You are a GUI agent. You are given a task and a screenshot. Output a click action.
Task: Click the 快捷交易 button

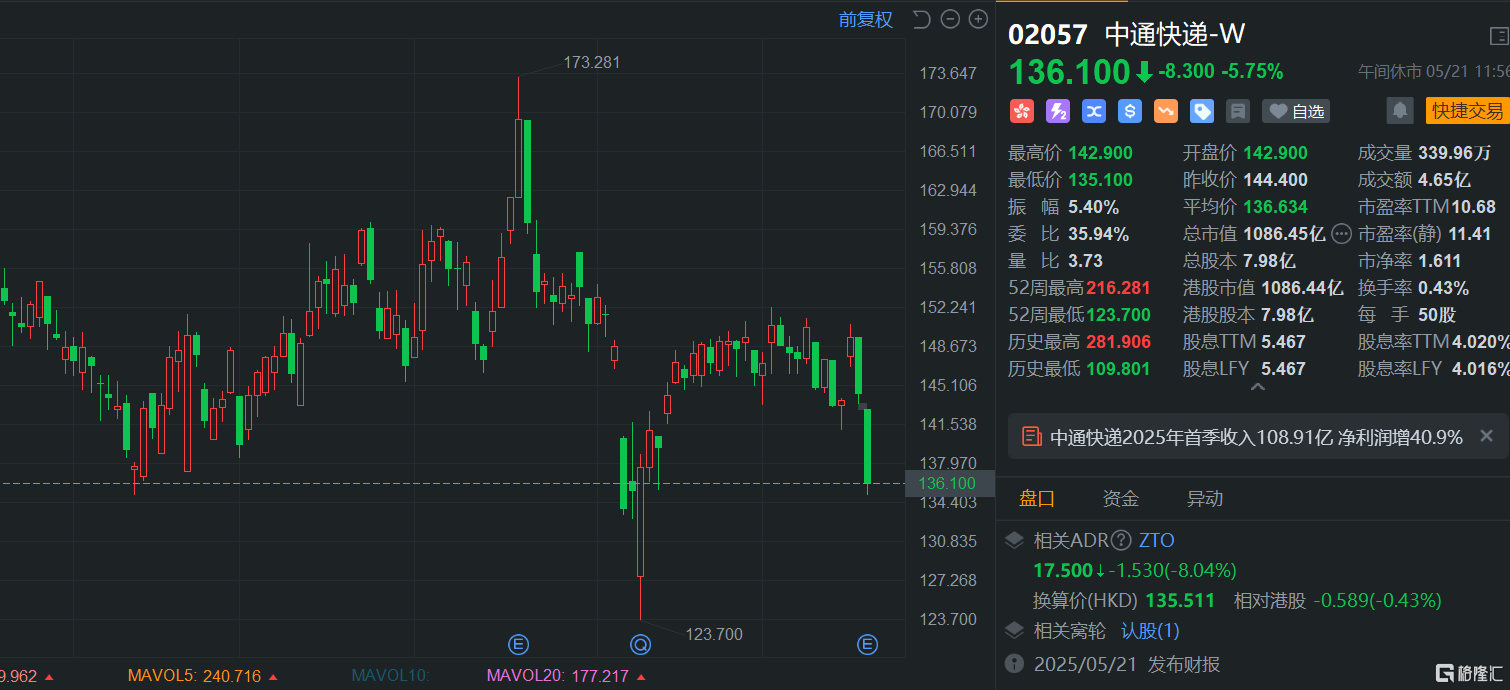[x=1467, y=111]
